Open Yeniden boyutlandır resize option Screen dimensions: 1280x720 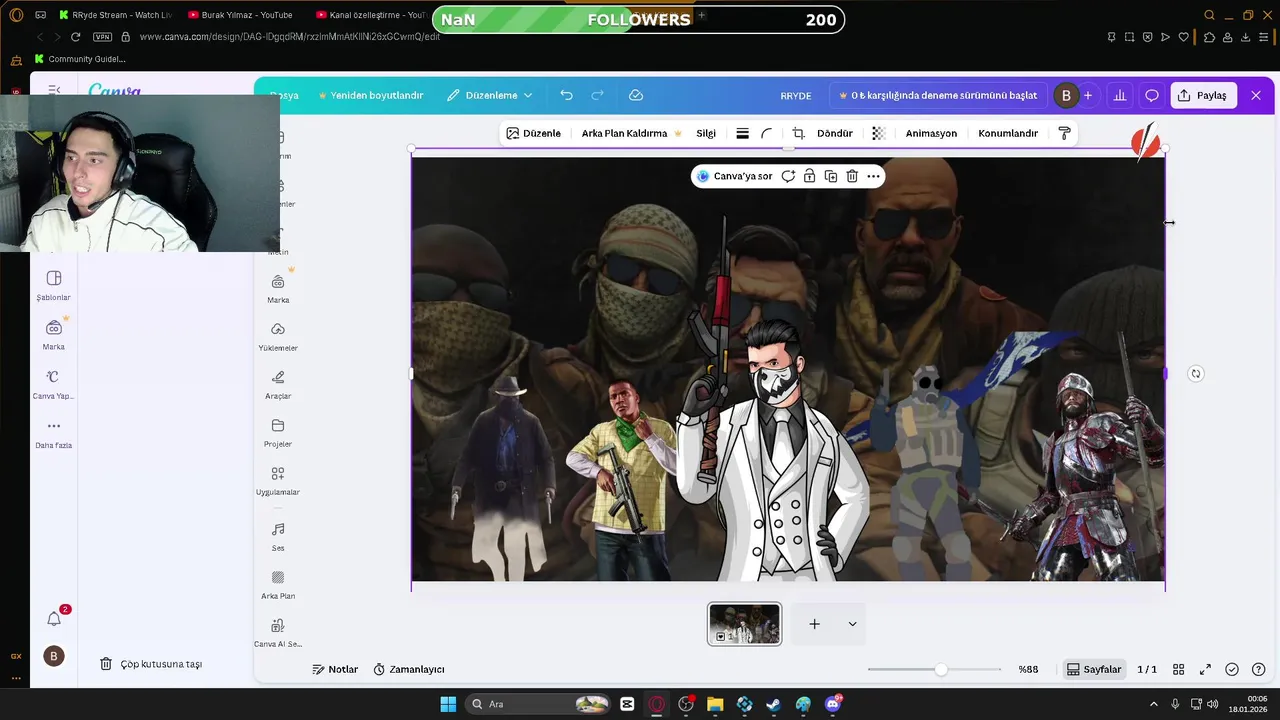click(370, 95)
